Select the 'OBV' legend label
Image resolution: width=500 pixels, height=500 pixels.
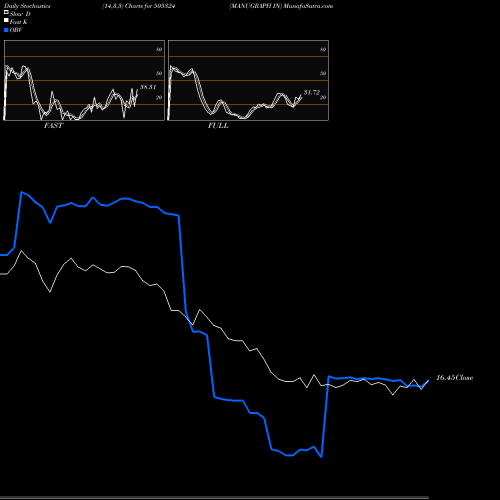pyautogui.click(x=16, y=30)
